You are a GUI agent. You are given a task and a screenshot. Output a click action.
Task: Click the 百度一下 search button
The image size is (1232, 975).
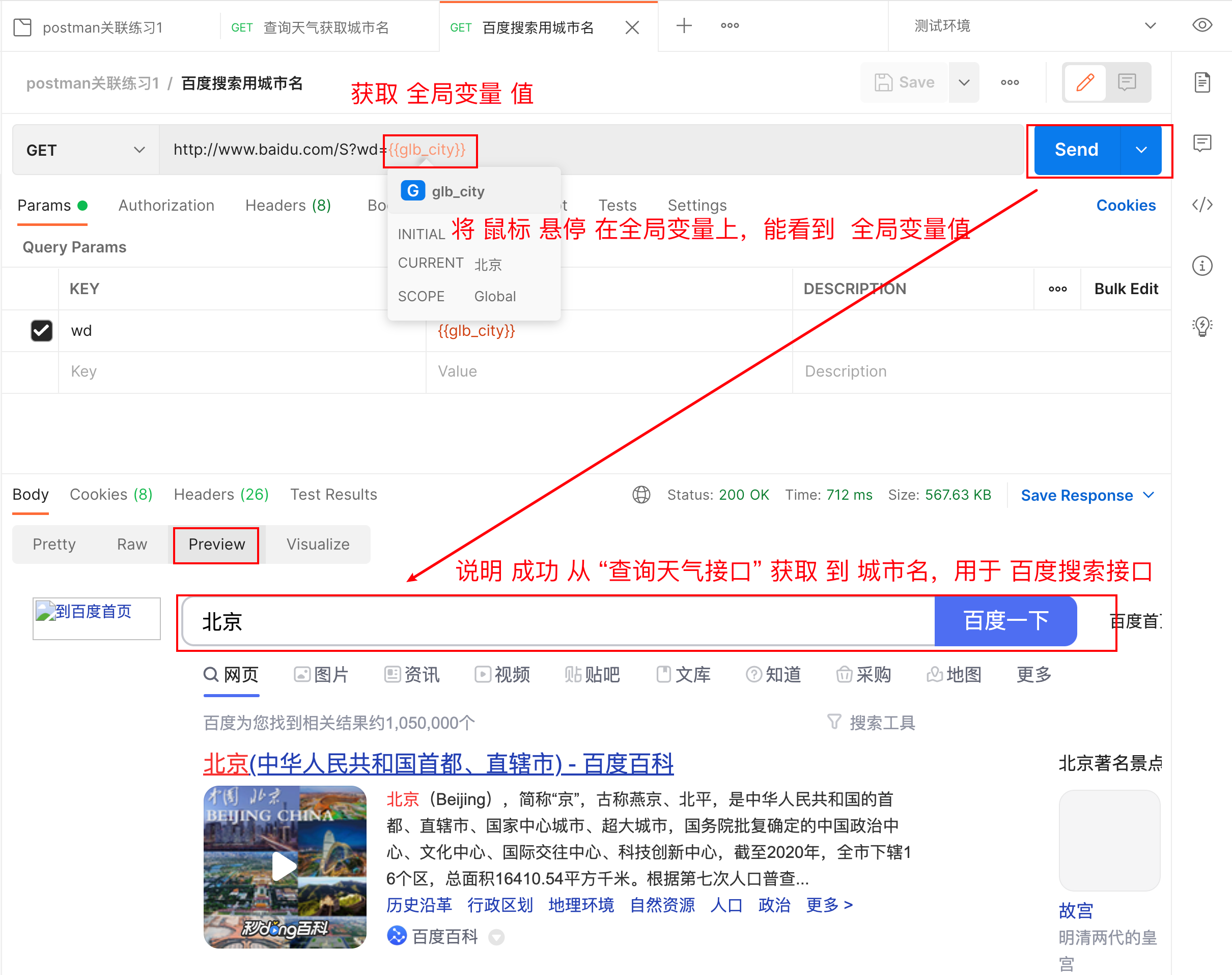[1005, 621]
